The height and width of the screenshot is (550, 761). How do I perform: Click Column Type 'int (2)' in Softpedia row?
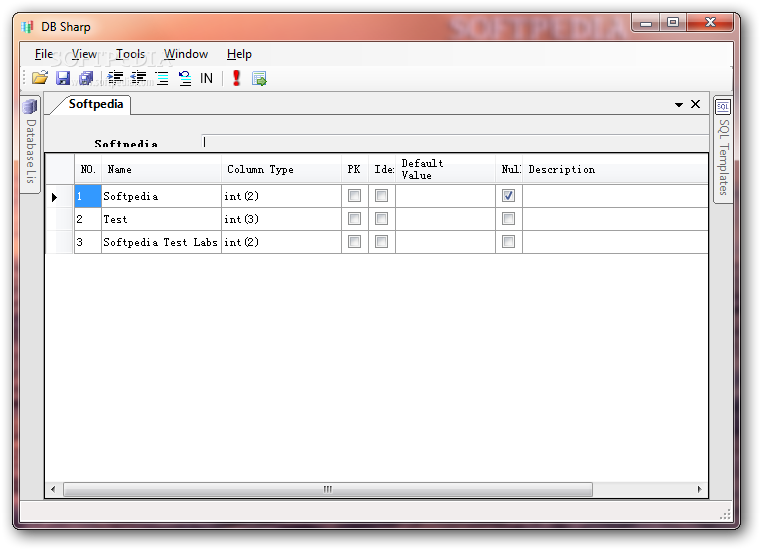281,196
